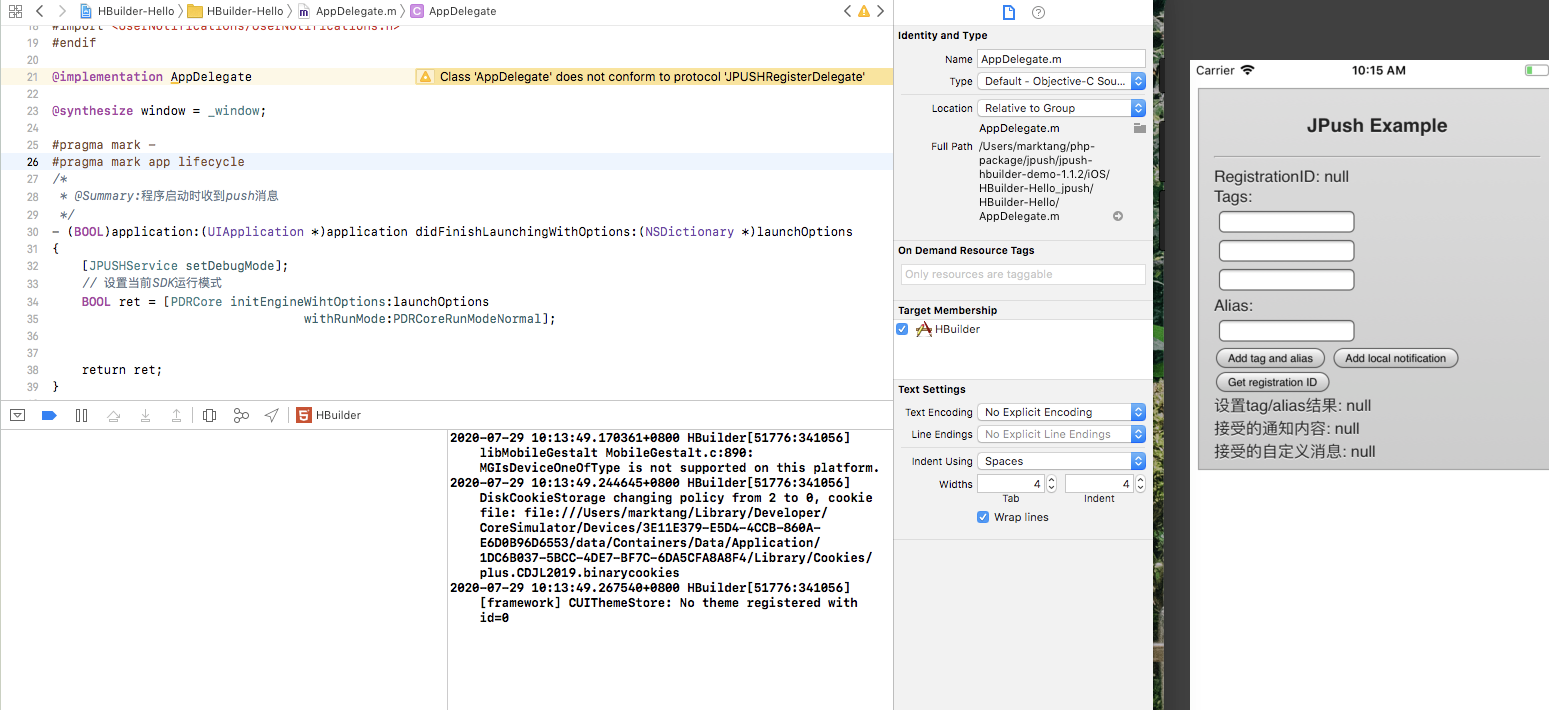Open the Quick Help inspector tab
This screenshot has width=1549, height=710.
pyautogui.click(x=1038, y=13)
